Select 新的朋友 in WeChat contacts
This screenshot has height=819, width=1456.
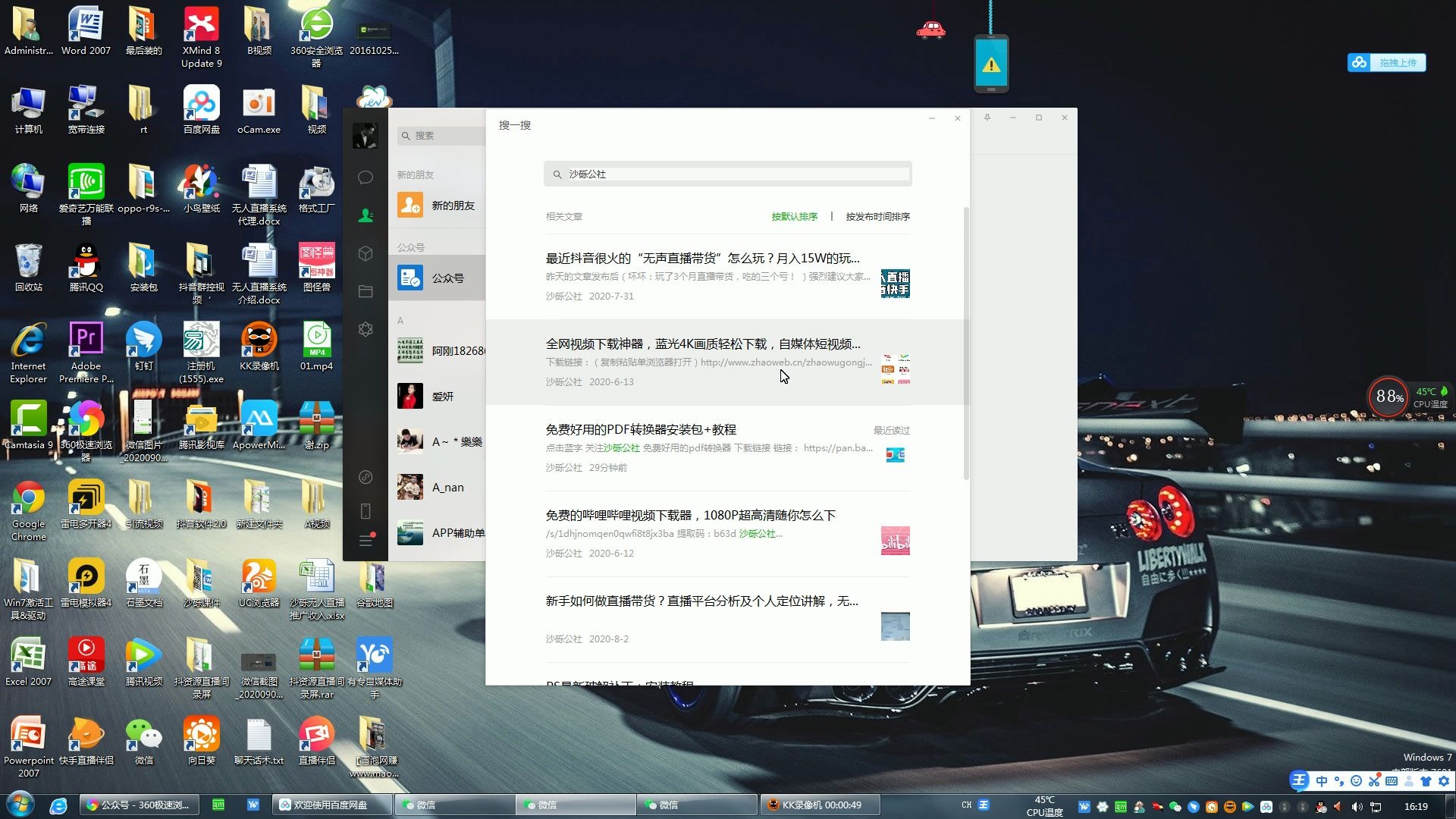coord(437,206)
